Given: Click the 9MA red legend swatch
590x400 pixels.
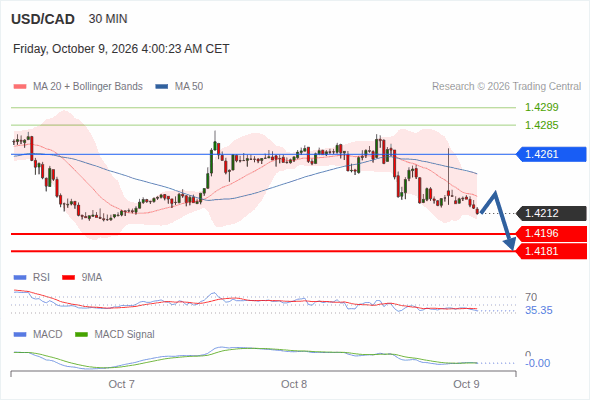Looking at the screenshot, I should [68, 278].
